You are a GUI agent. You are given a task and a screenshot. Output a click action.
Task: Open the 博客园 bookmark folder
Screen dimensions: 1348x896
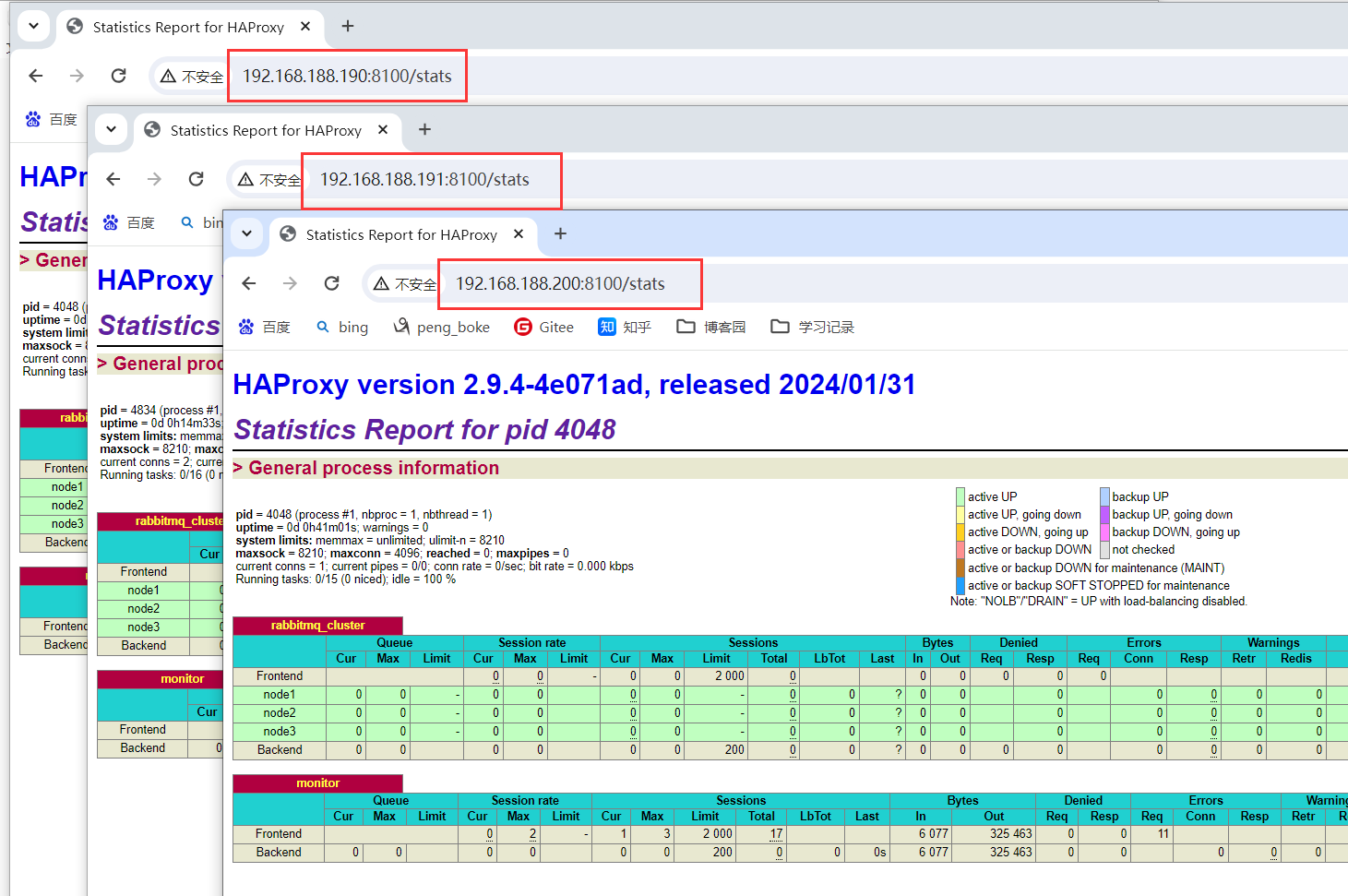[711, 327]
